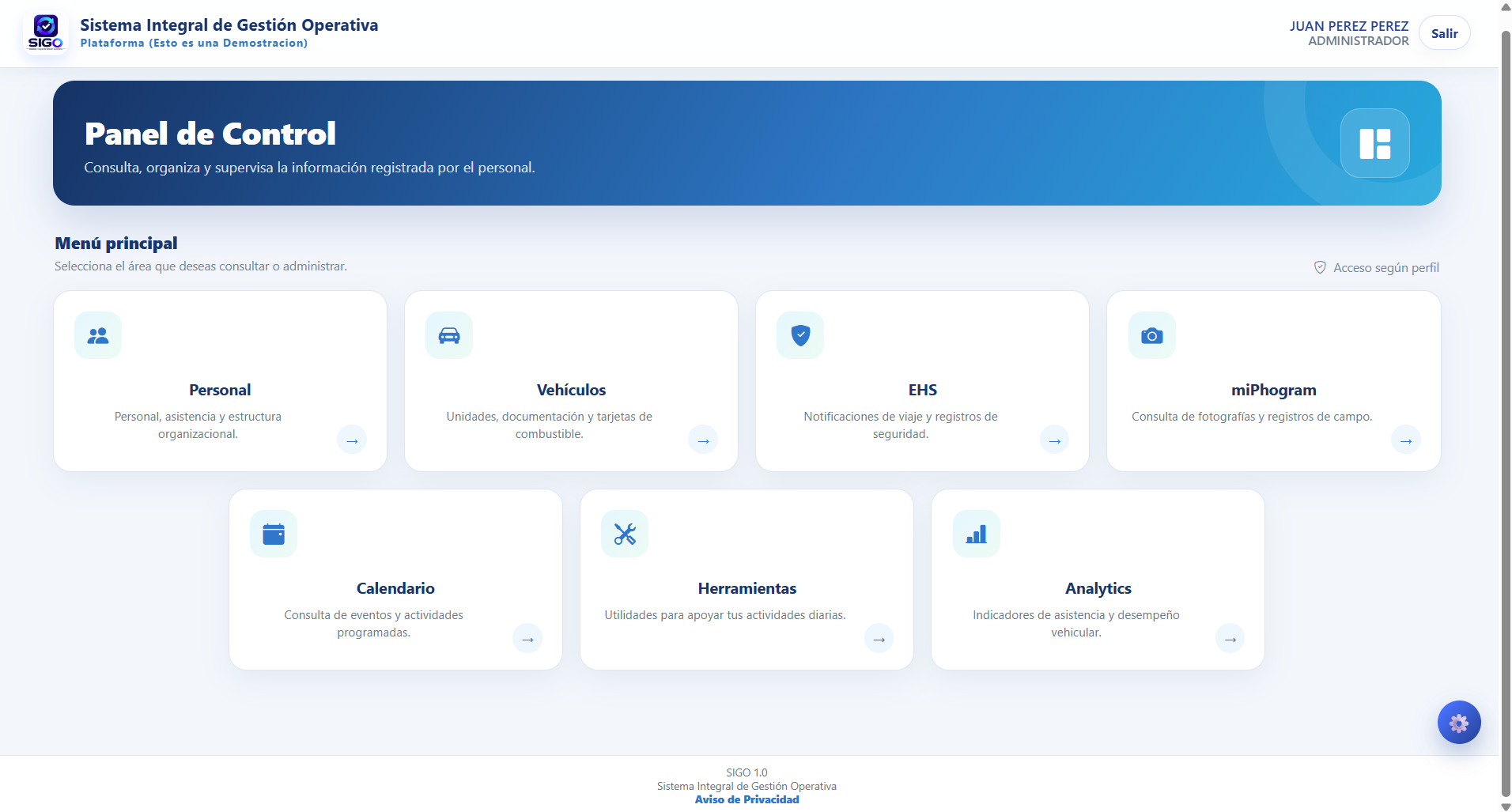Click the shield icon beside Acceso según perfil

(x=1320, y=267)
